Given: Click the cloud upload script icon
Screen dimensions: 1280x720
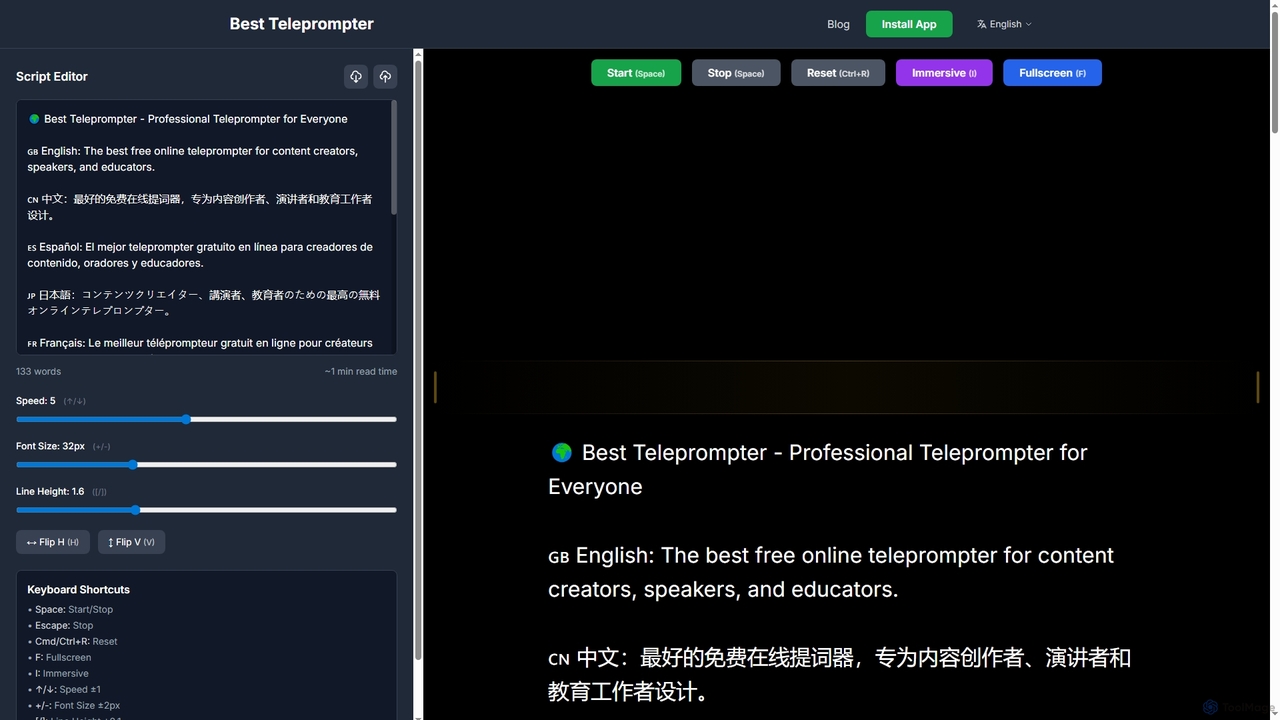Looking at the screenshot, I should point(385,76).
